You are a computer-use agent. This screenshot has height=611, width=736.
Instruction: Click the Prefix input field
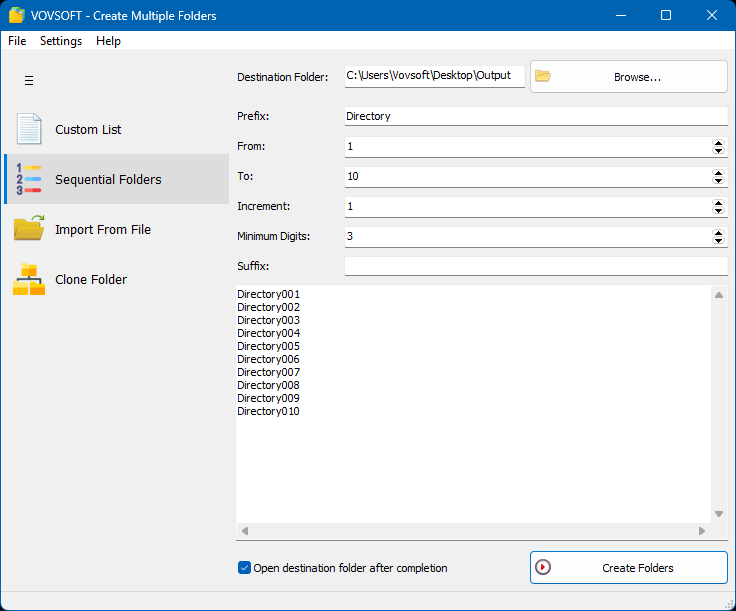[x=536, y=116]
